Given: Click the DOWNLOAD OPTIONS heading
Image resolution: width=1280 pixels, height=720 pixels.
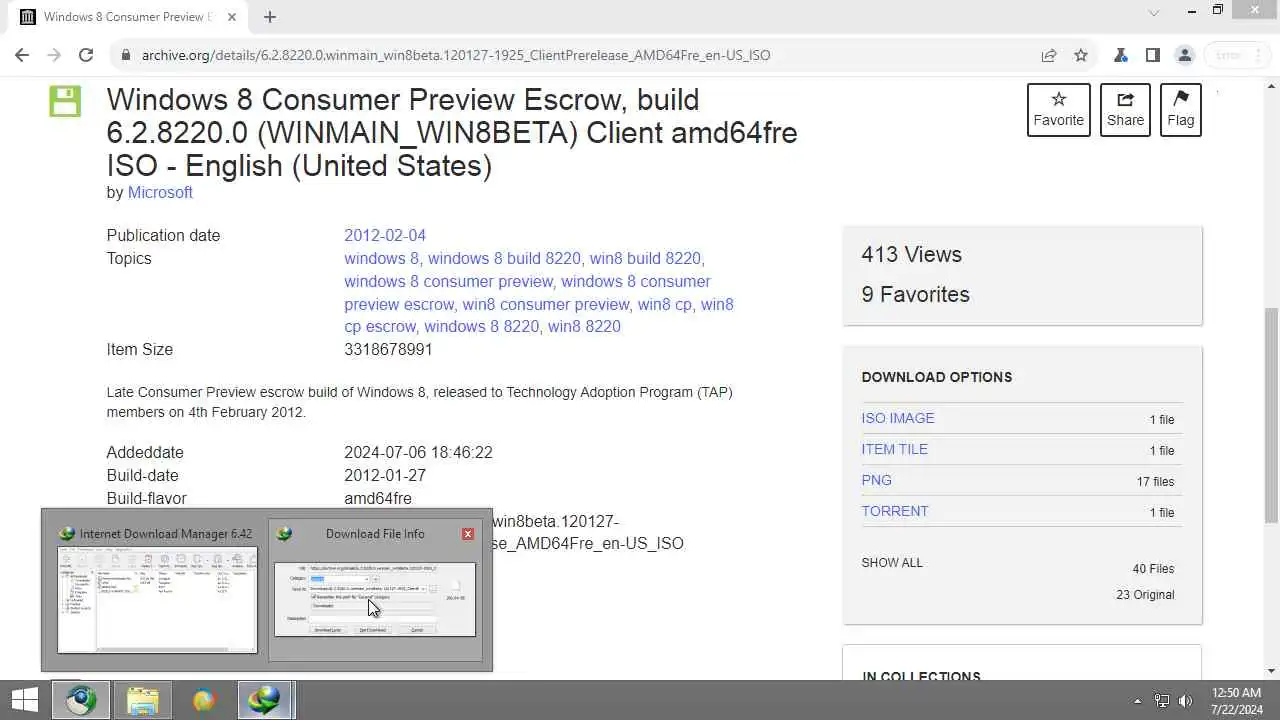Looking at the screenshot, I should tap(937, 377).
